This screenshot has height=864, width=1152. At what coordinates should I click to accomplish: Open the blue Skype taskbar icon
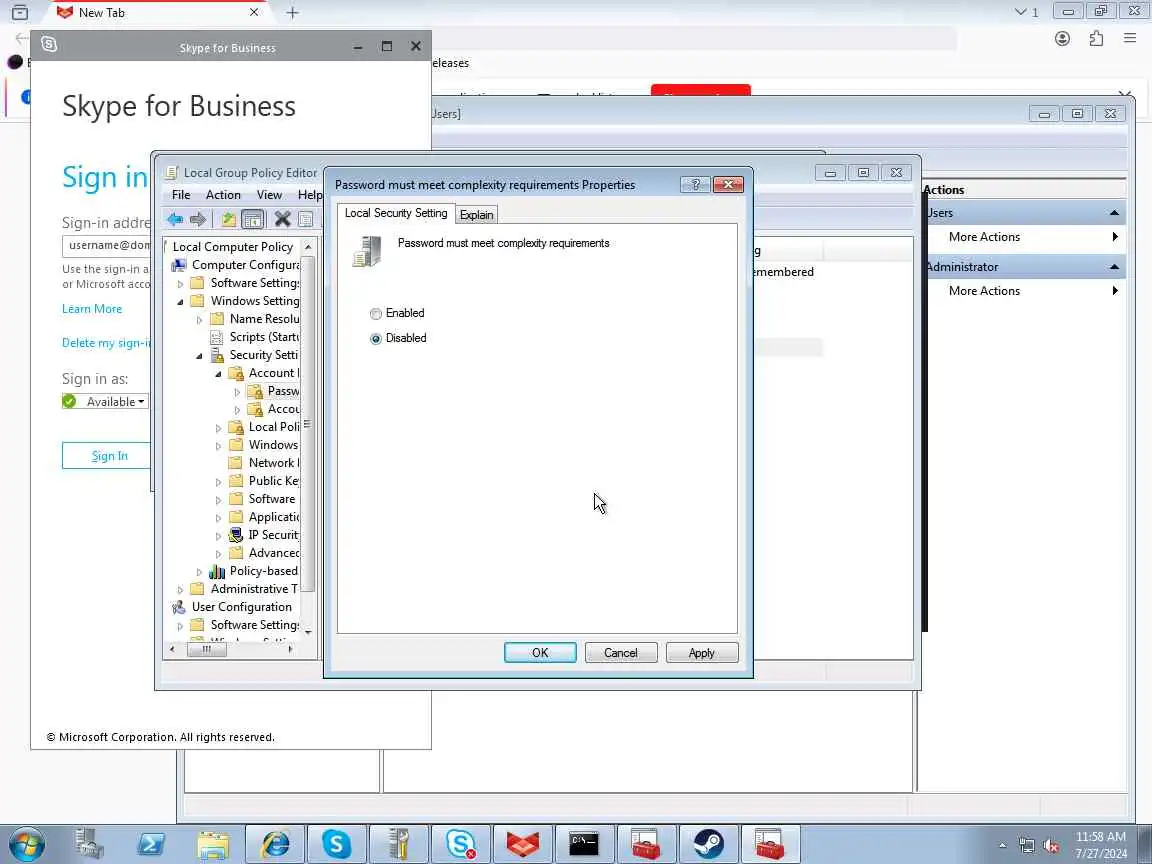pos(336,844)
